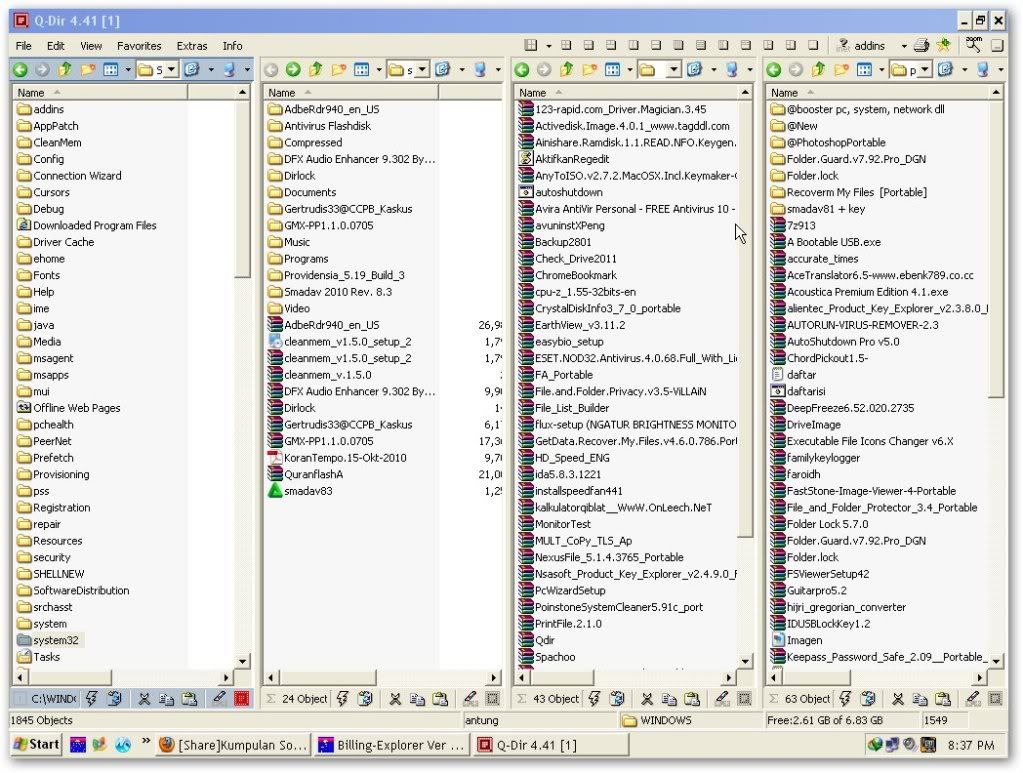The height and width of the screenshot is (773, 1023).
Task: Go up one folder in second pane
Action: (x=316, y=69)
